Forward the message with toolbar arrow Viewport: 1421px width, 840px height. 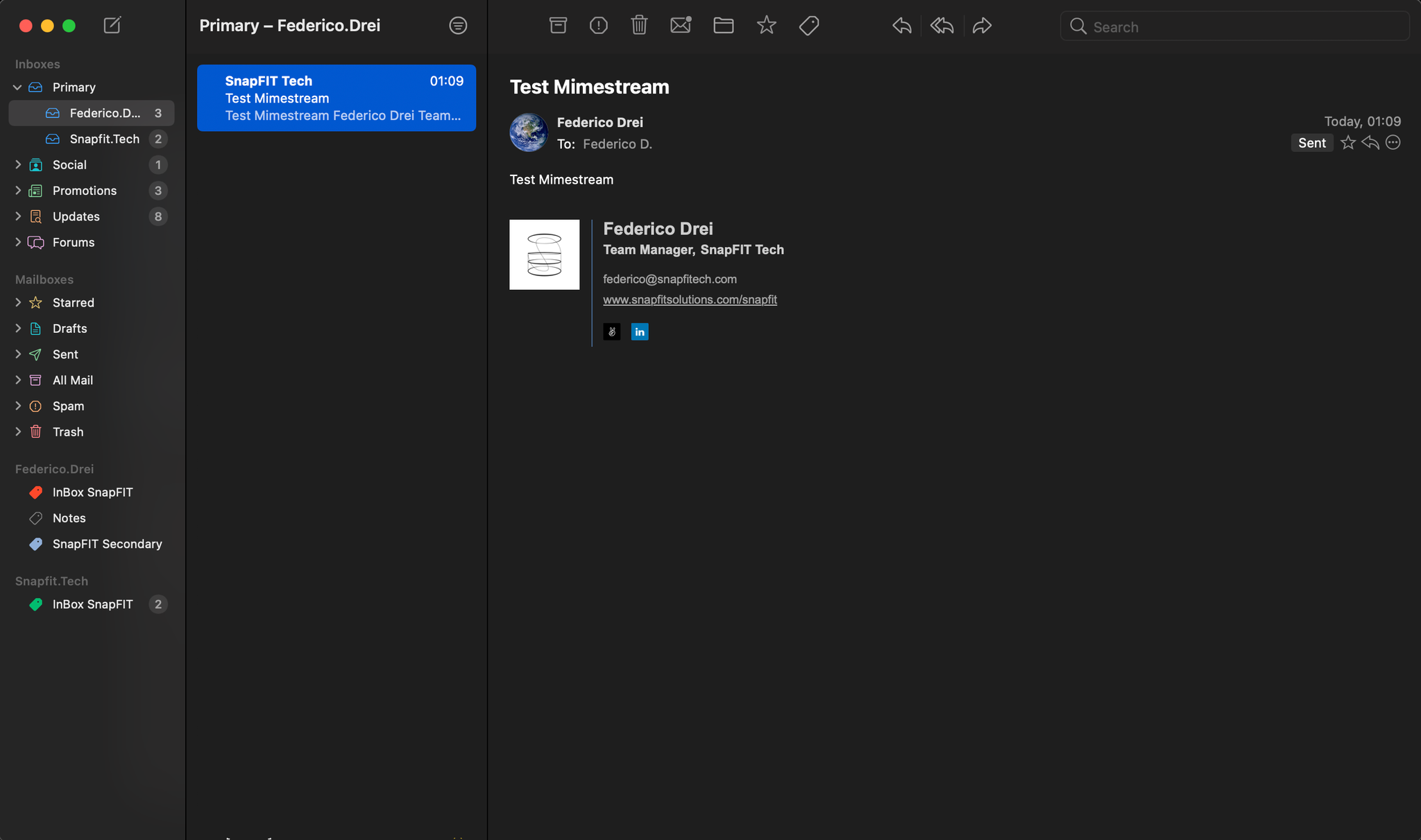982,26
